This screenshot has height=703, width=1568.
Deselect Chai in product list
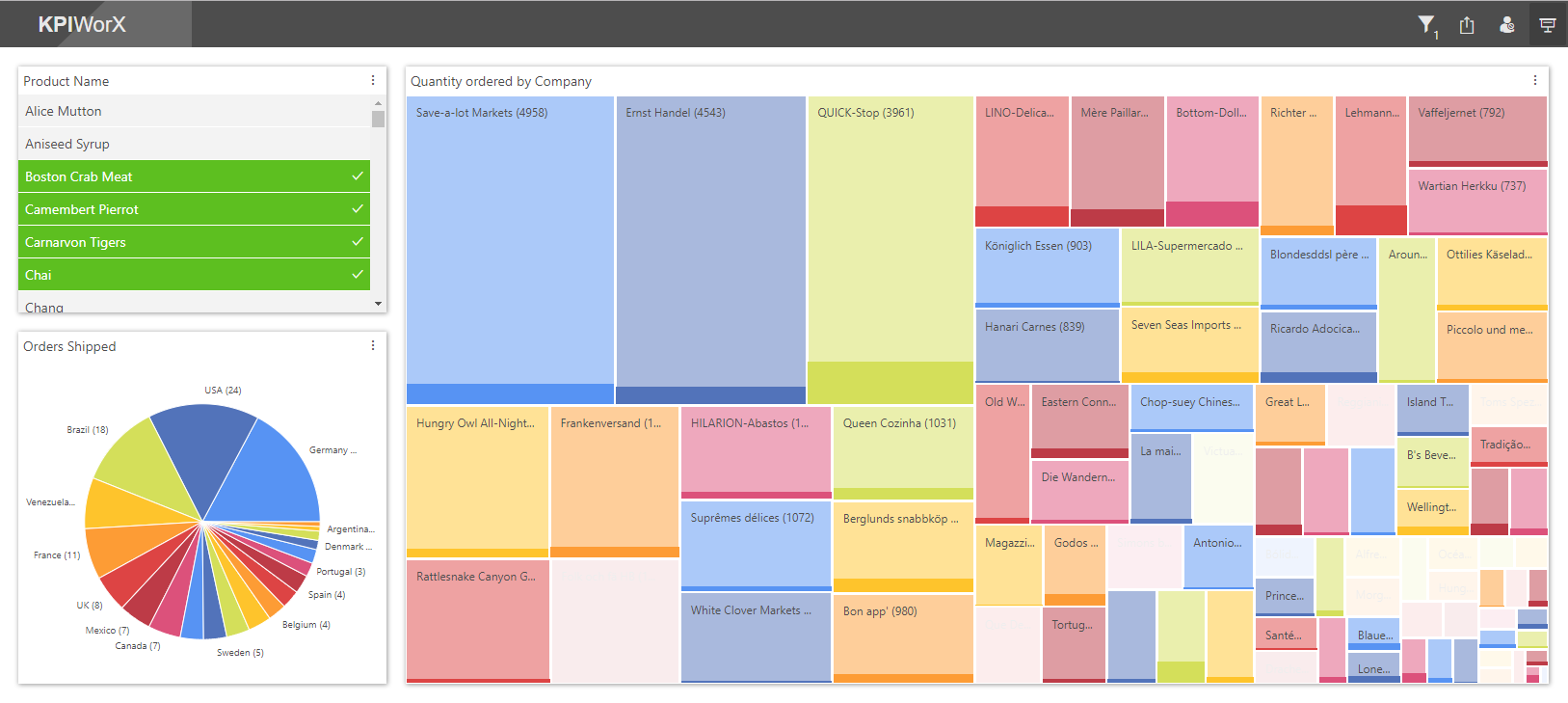pos(194,275)
